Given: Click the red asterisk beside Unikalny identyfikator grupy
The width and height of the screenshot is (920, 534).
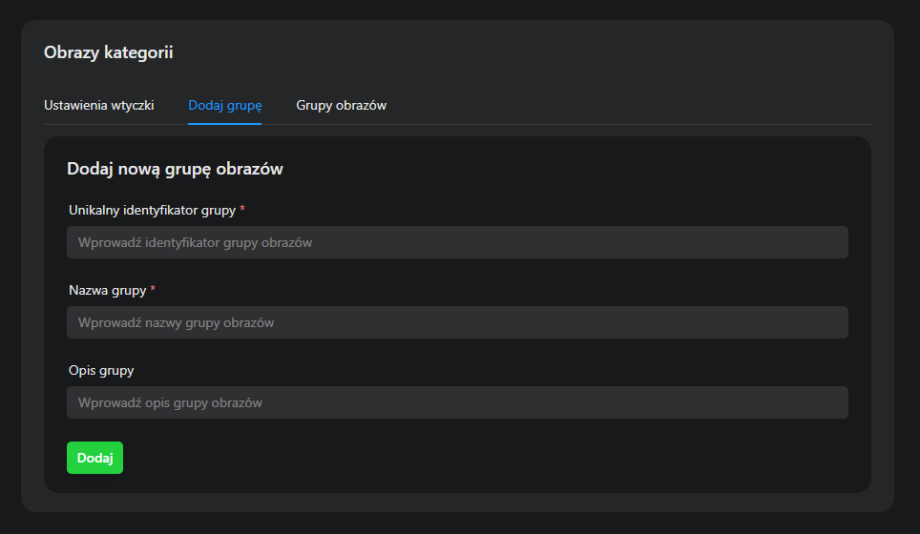Looking at the screenshot, I should pyautogui.click(x=242, y=209).
